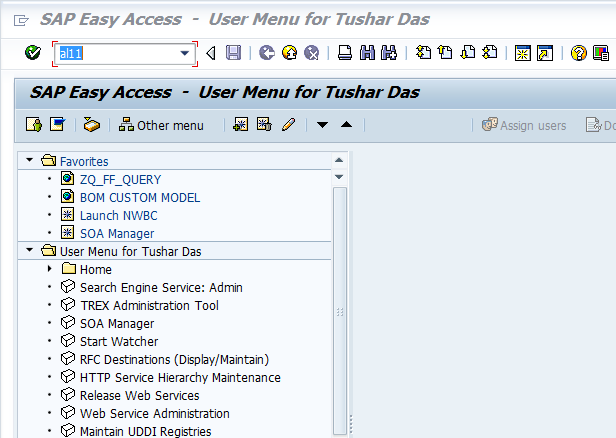The height and width of the screenshot is (438, 616).
Task: Click the User menu icon in application toolbar
Action: click(34, 125)
